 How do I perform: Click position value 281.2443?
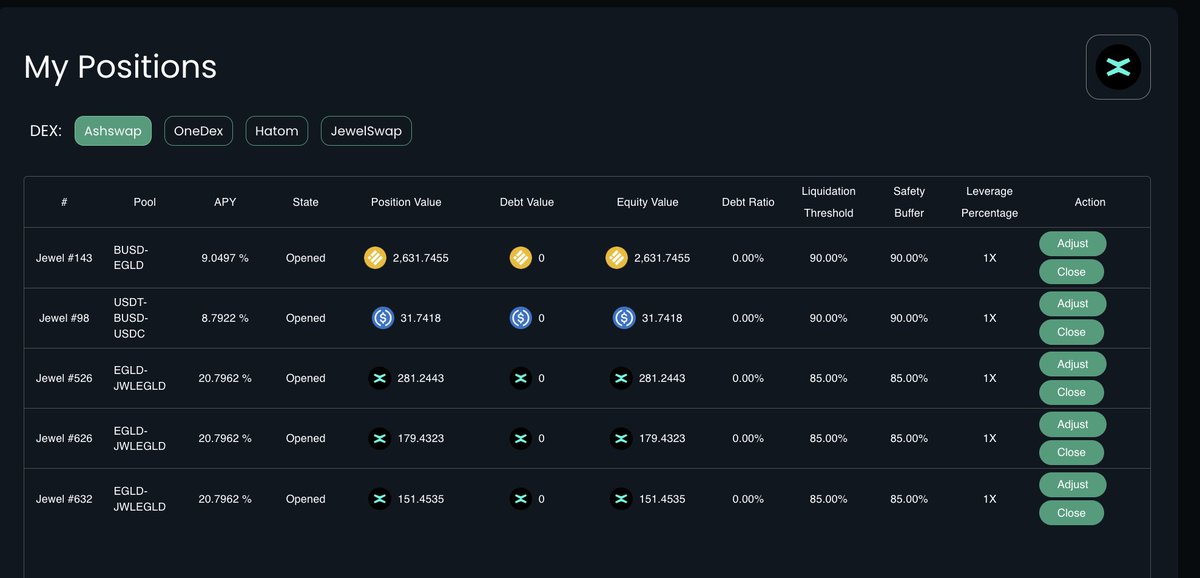pos(420,378)
